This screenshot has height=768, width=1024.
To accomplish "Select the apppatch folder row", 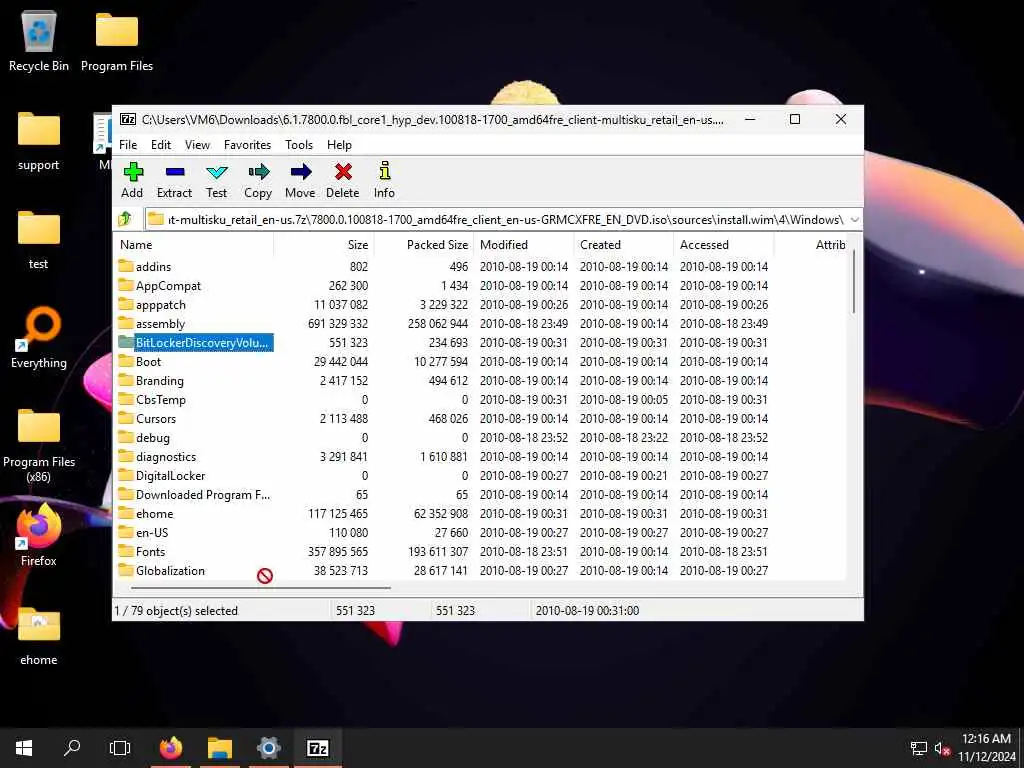I will [x=481, y=304].
